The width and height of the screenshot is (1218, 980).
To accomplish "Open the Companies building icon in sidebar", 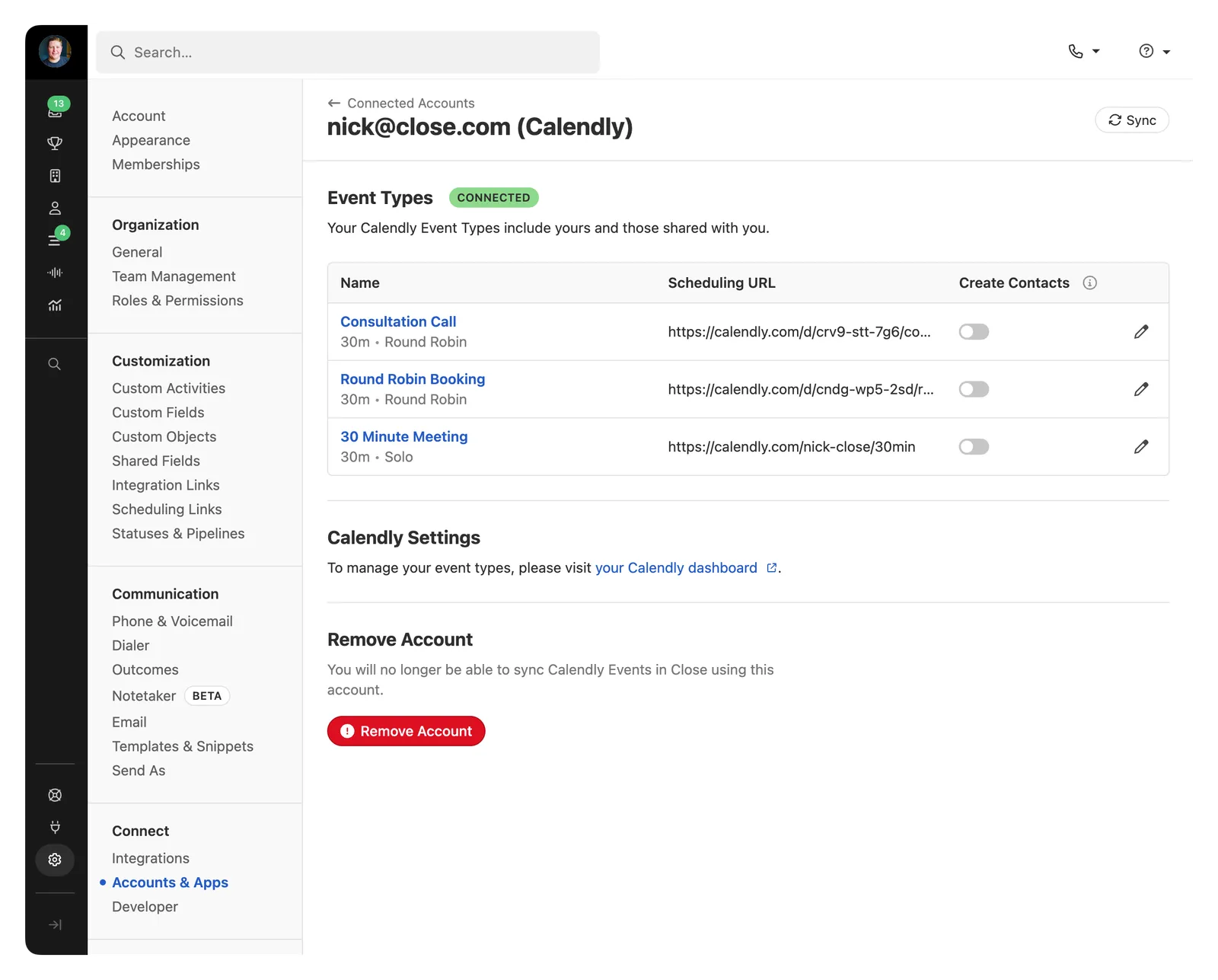I will (55, 176).
